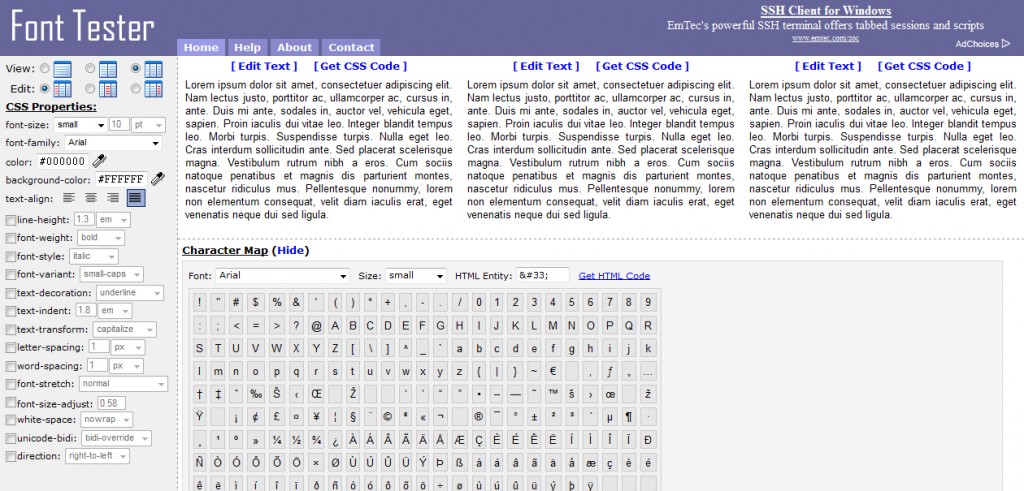Viewport: 1024px width, 491px height.
Task: Check the font-weight property box
Action: pyautogui.click(x=11, y=238)
